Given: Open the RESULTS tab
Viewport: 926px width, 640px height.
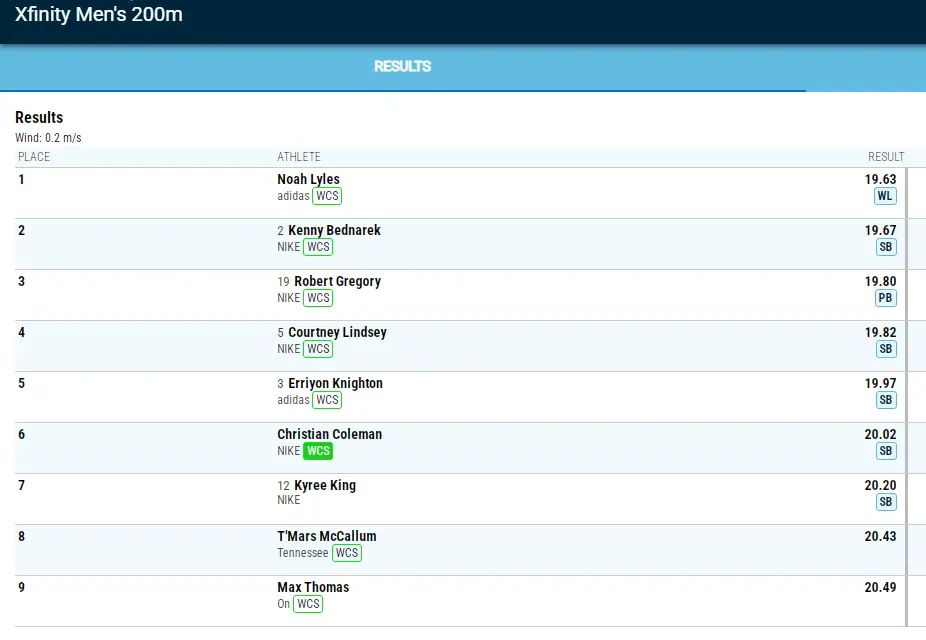Looking at the screenshot, I should click(x=402, y=67).
